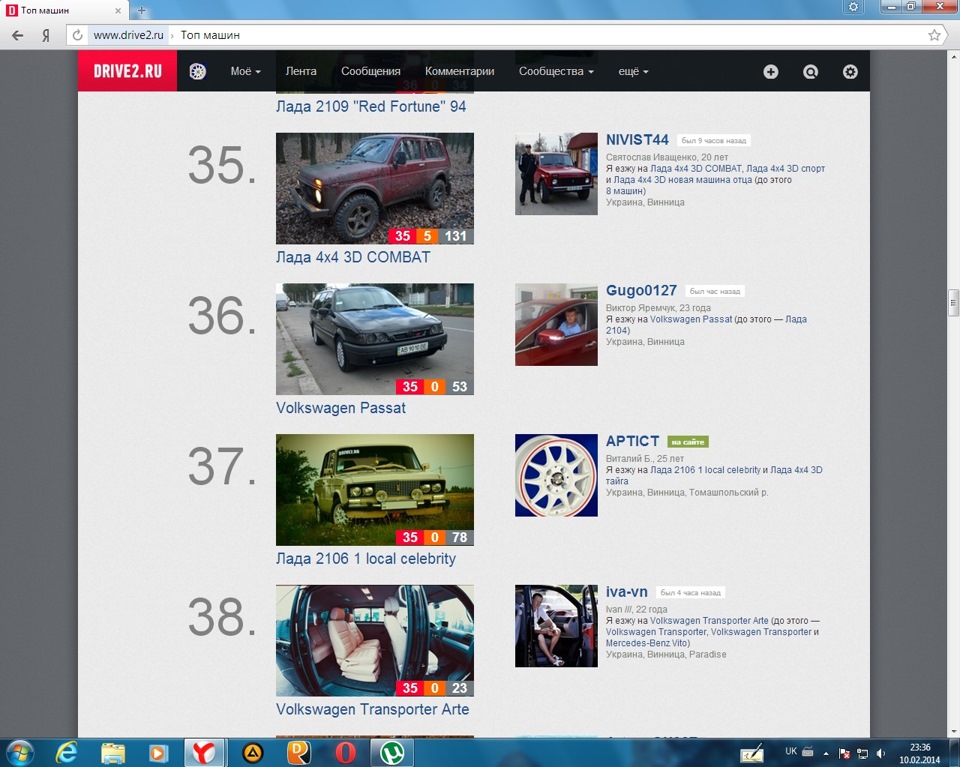Screen dimensions: 960x767
Task: Open the settings gear in the site header
Action: tap(850, 72)
